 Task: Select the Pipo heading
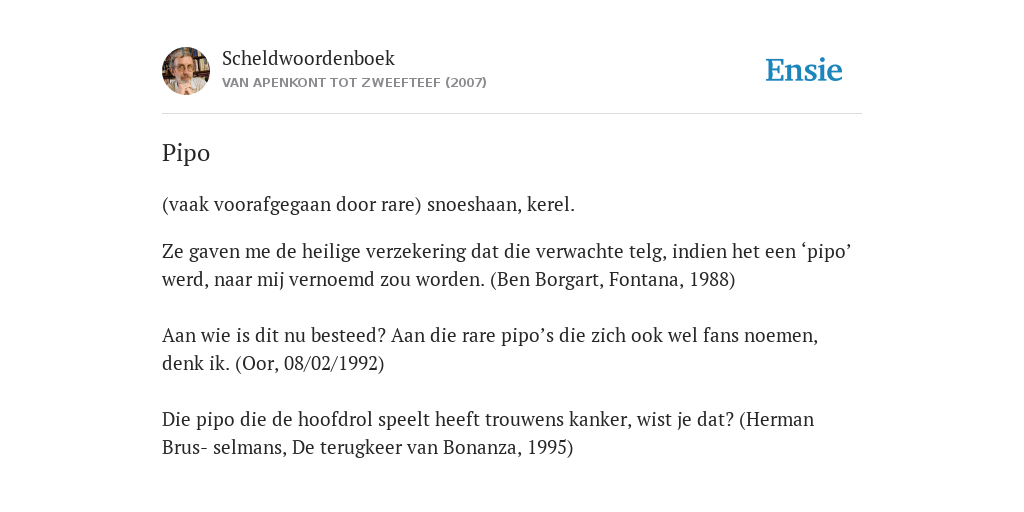(186, 153)
